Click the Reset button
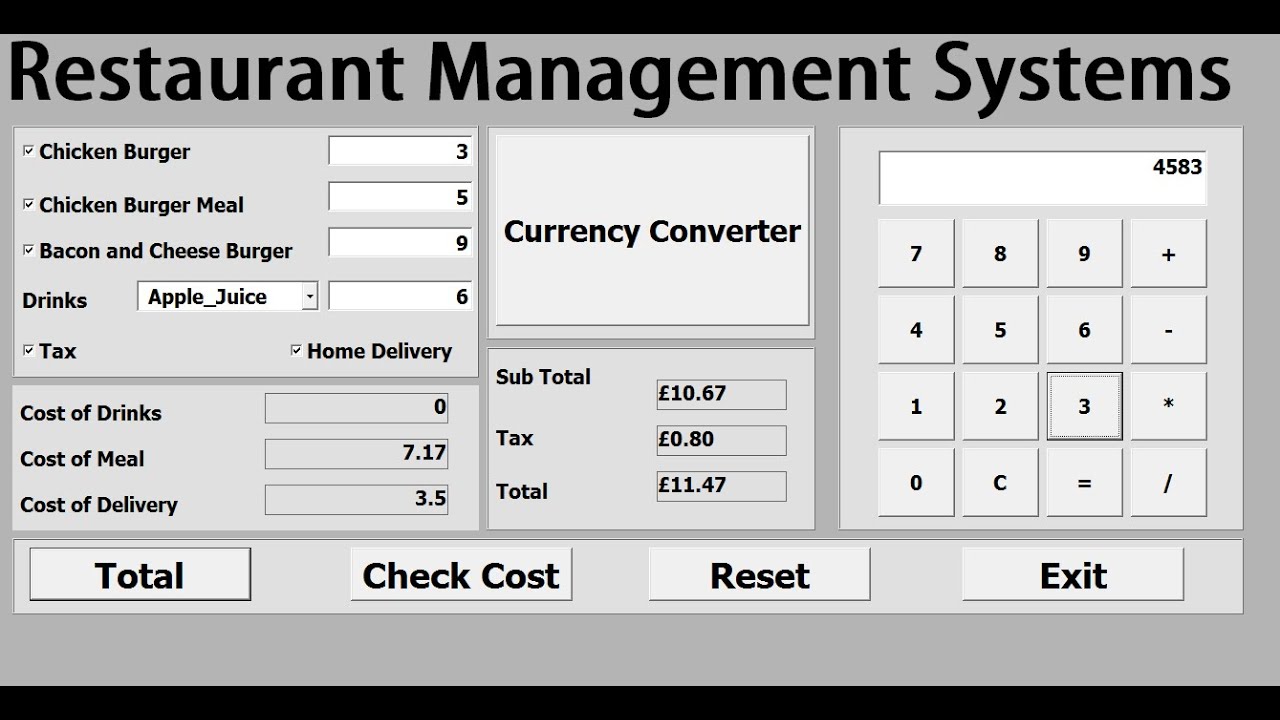 click(x=760, y=575)
